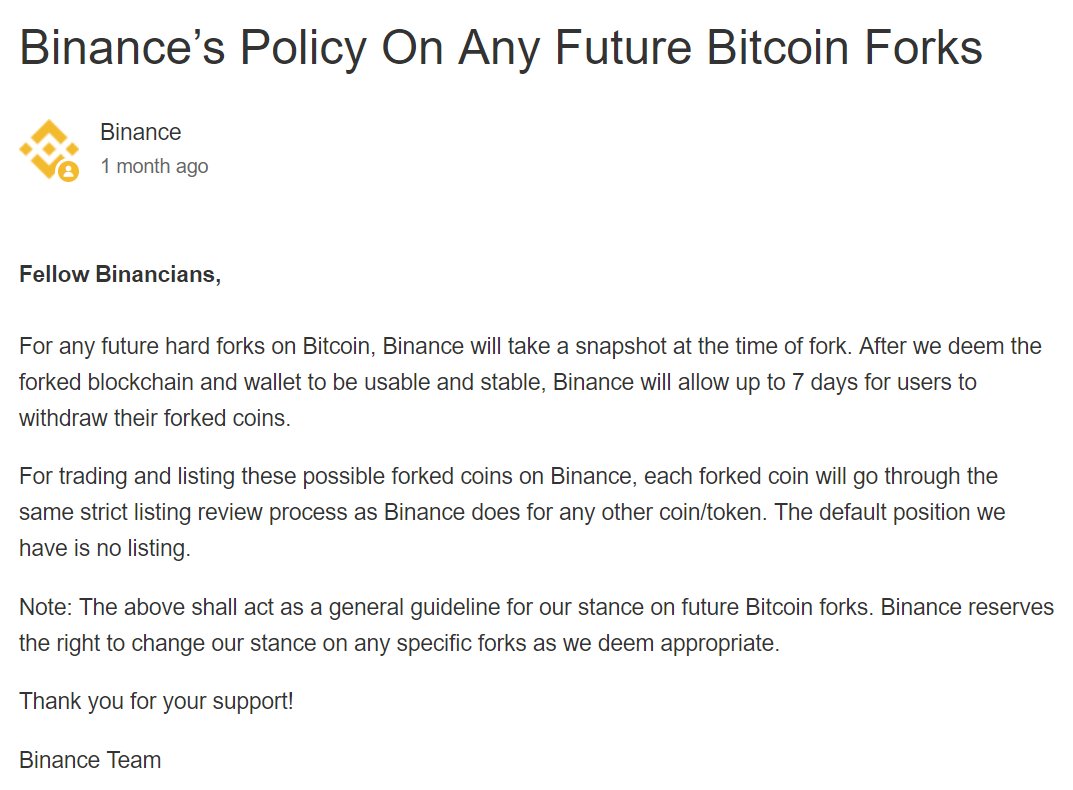1073x790 pixels.
Task: Click the word 'Policy' in the headline
Action: [303, 47]
